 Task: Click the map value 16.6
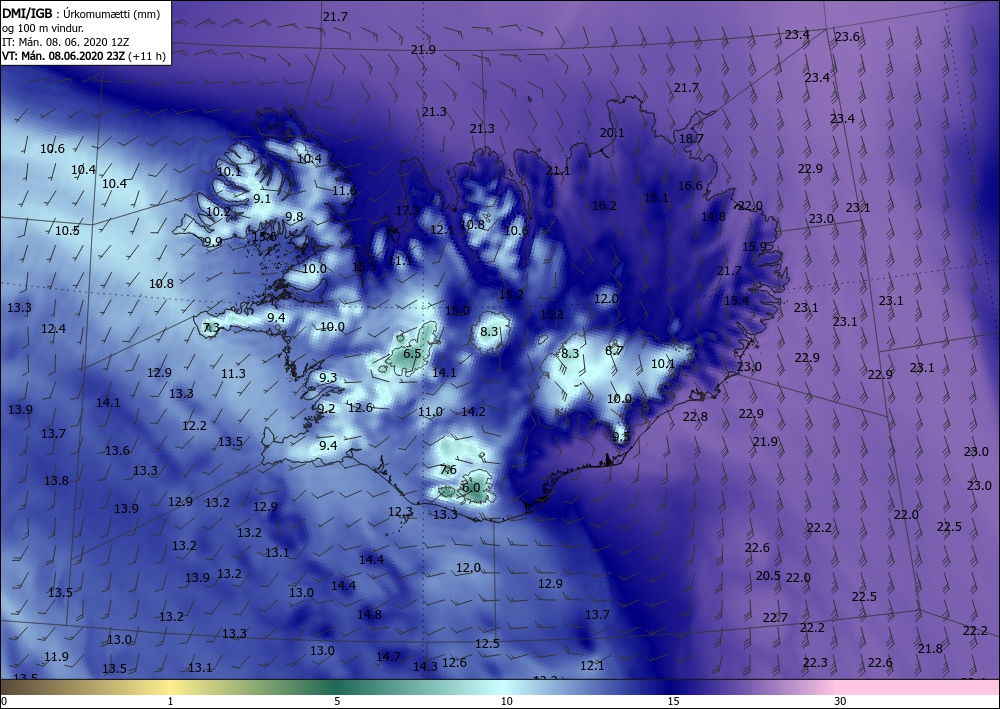pos(690,186)
